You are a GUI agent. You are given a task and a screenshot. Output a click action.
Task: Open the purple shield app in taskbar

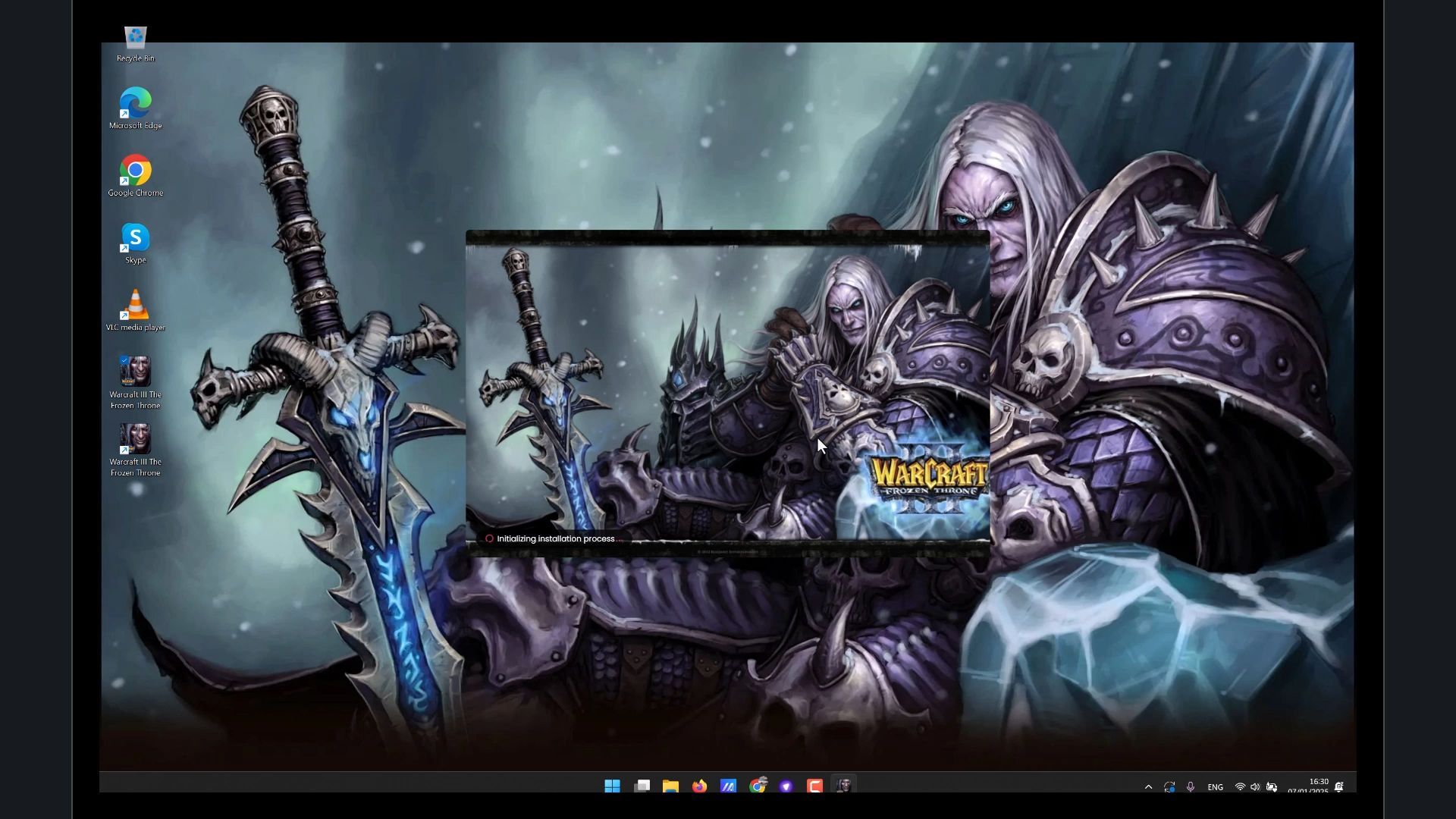(786, 786)
